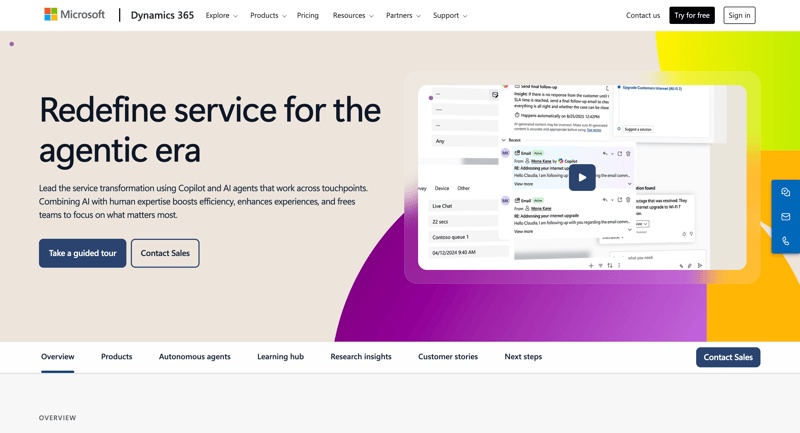
Task: Click the phone call side icon
Action: pos(786,241)
